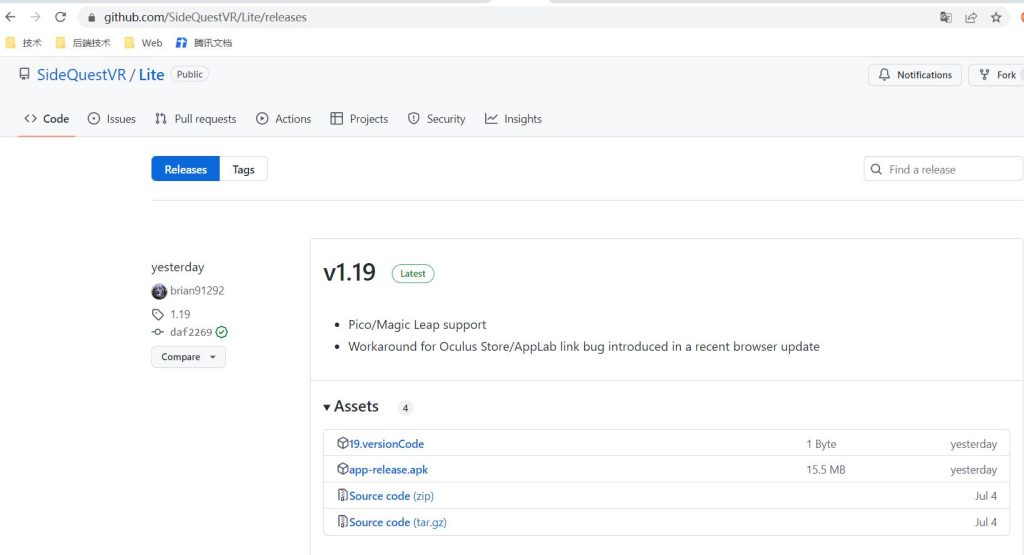The height and width of the screenshot is (555, 1024).
Task: Open the Compare dropdown
Action: (x=189, y=357)
